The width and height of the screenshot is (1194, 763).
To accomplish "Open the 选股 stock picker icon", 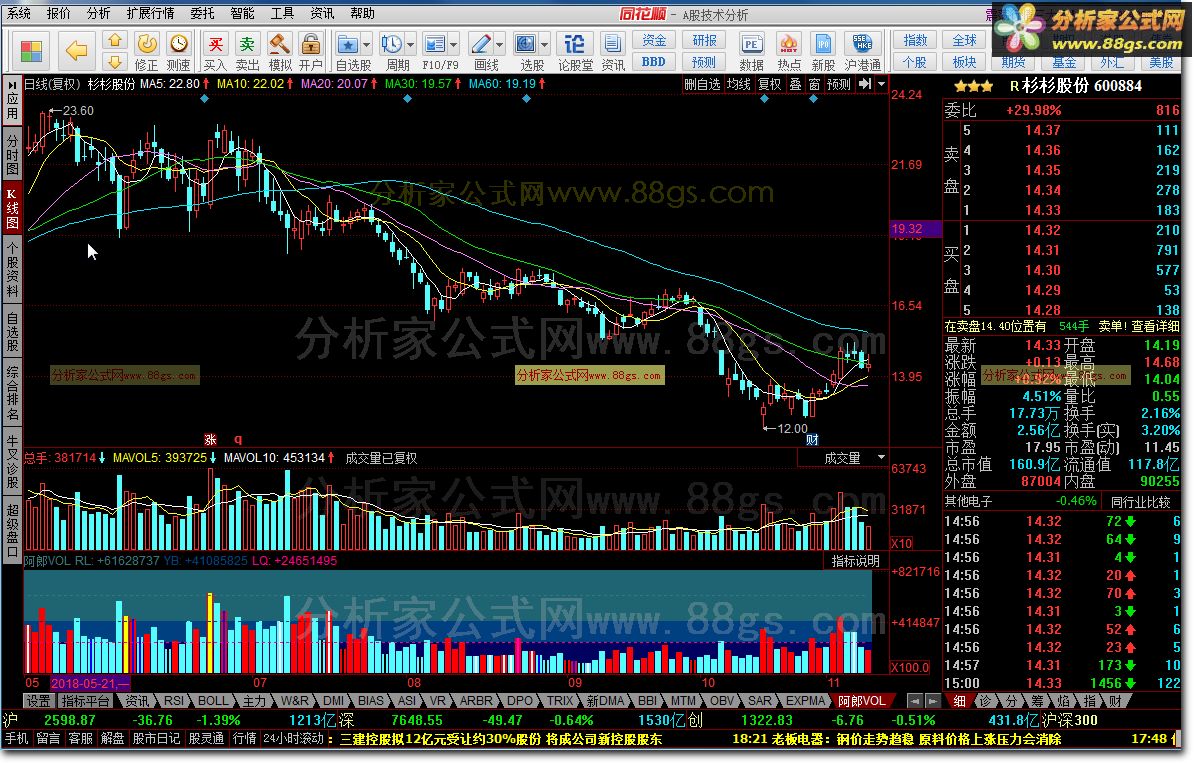I will (x=526, y=44).
